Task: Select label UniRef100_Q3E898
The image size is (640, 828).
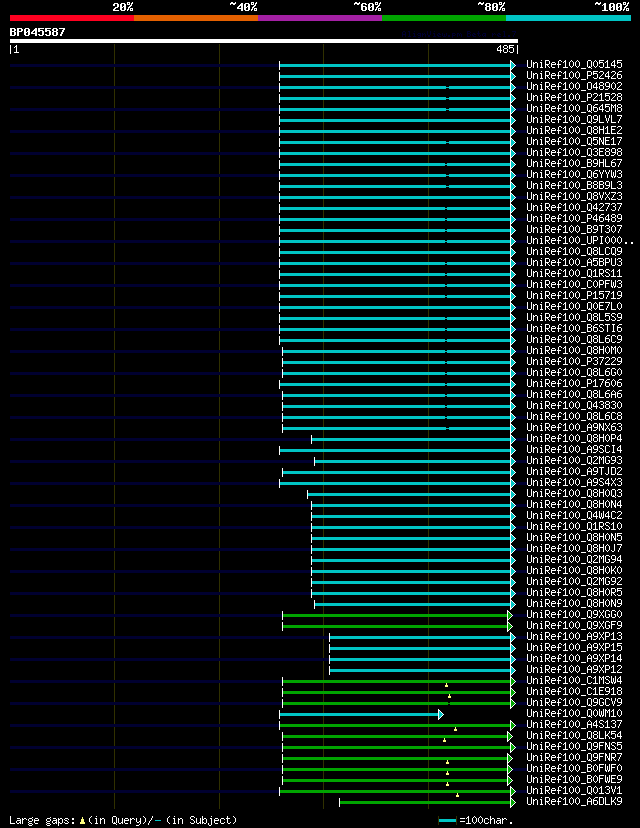Action: click(x=574, y=152)
